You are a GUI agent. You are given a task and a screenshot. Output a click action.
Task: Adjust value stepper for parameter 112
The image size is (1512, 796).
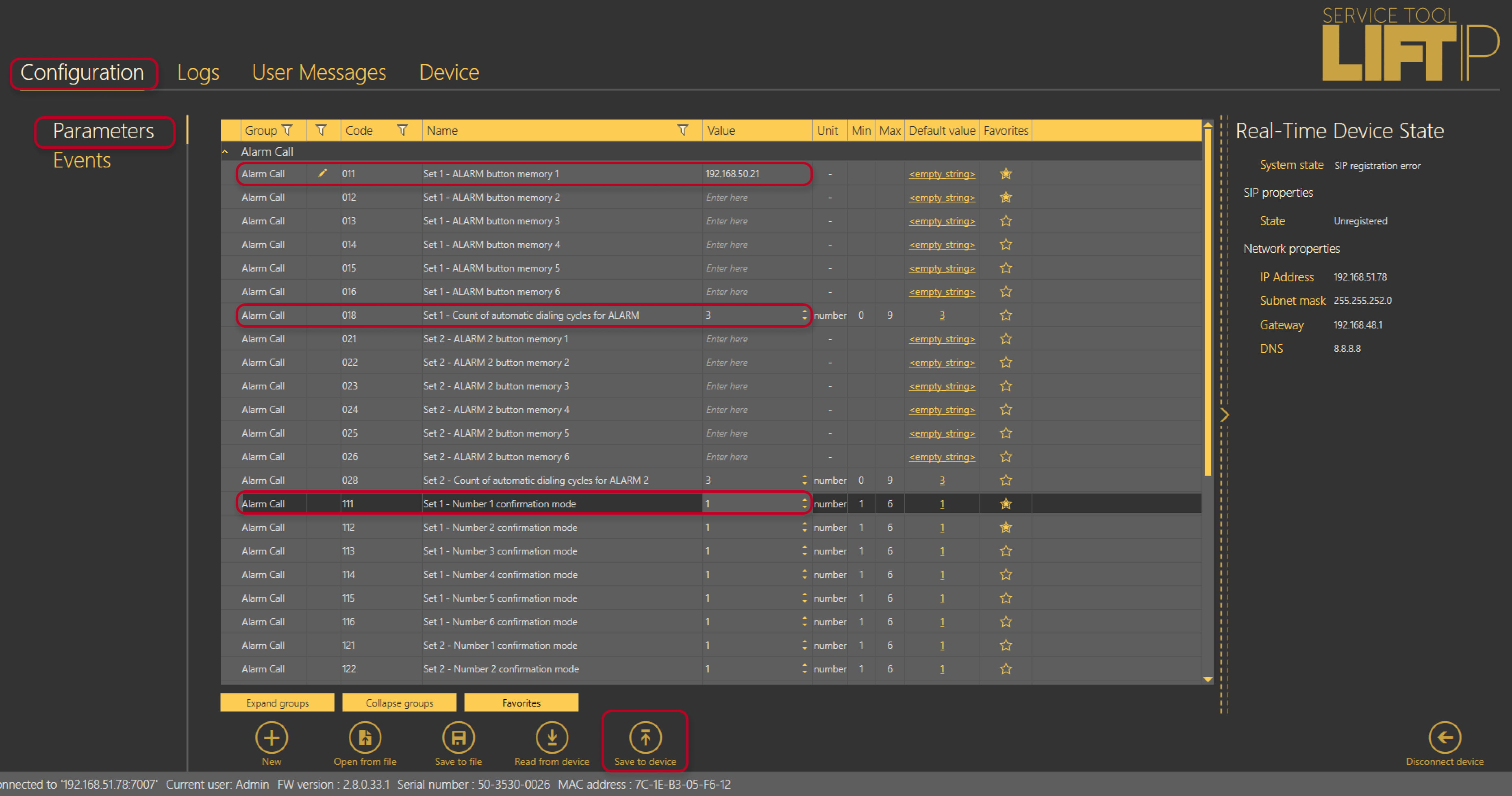click(x=804, y=527)
